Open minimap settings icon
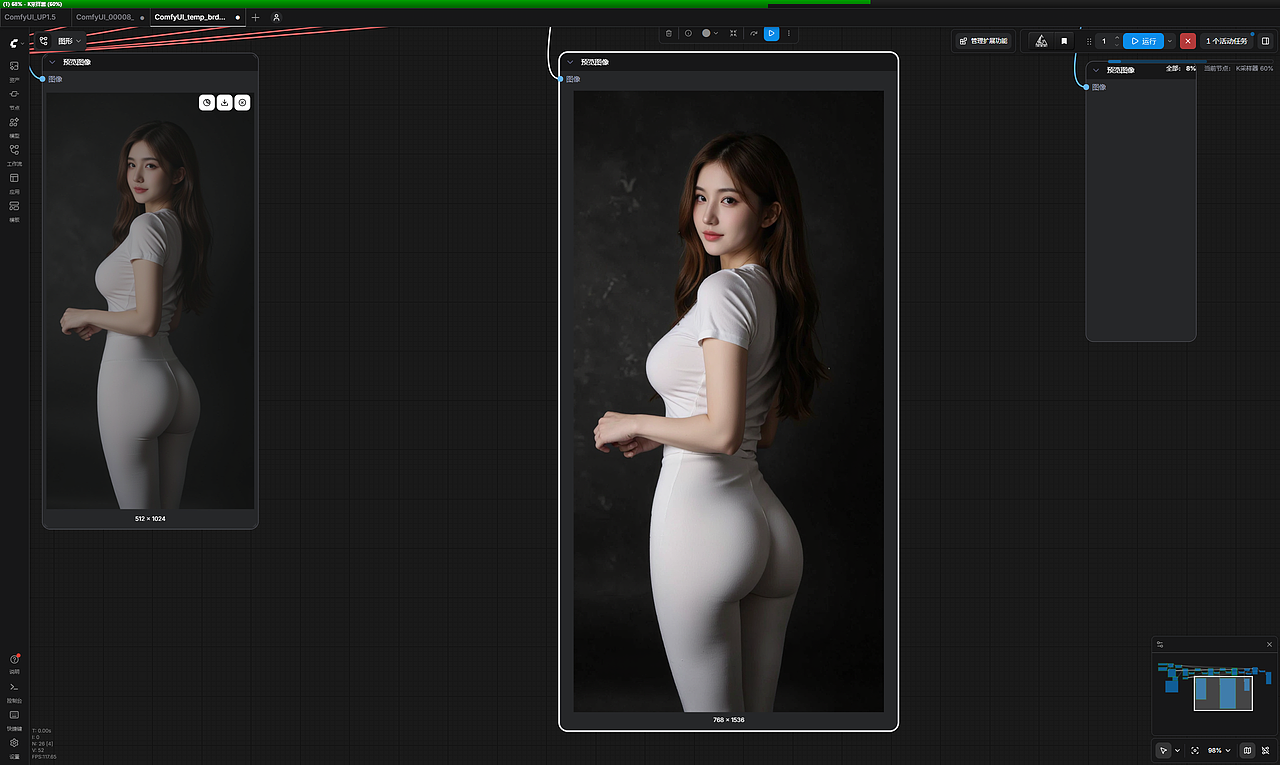The width and height of the screenshot is (1280, 765). 1160,644
